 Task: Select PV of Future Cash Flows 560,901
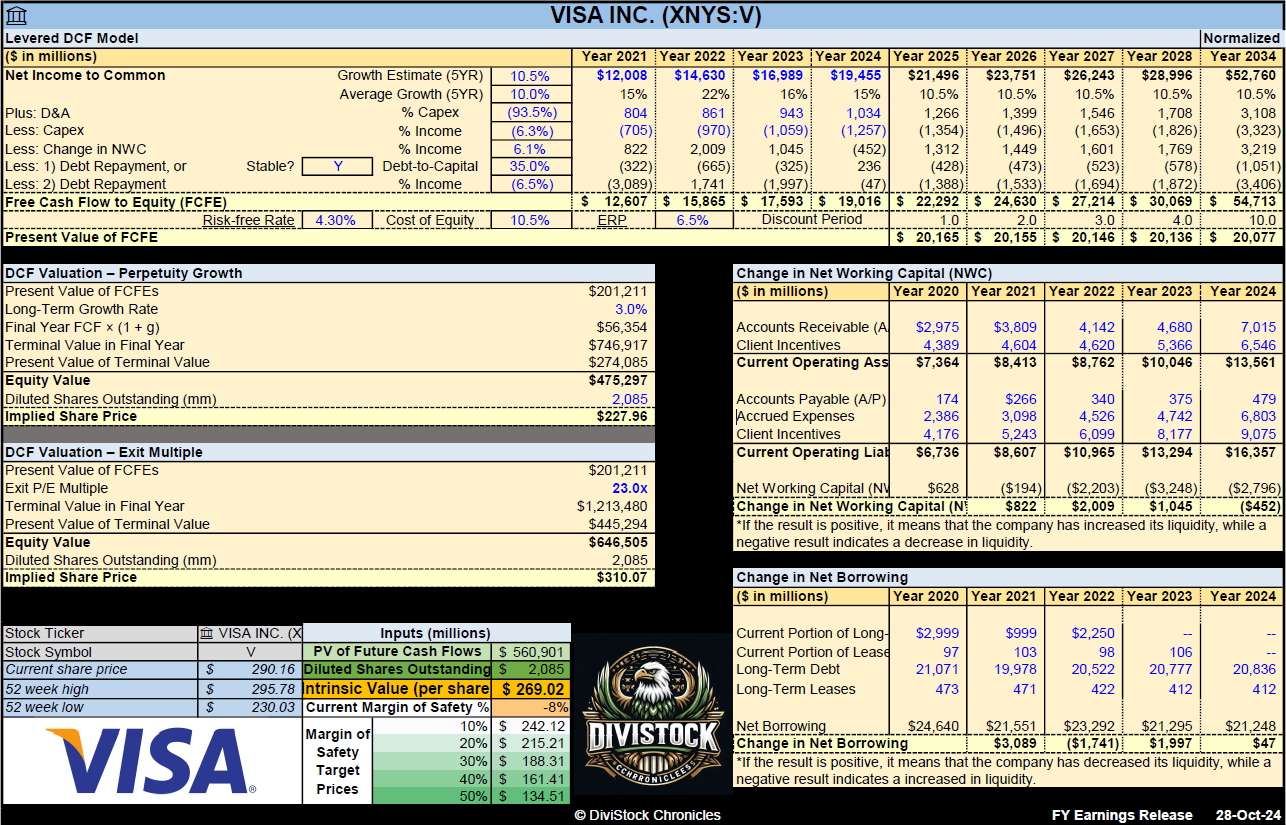pos(531,652)
